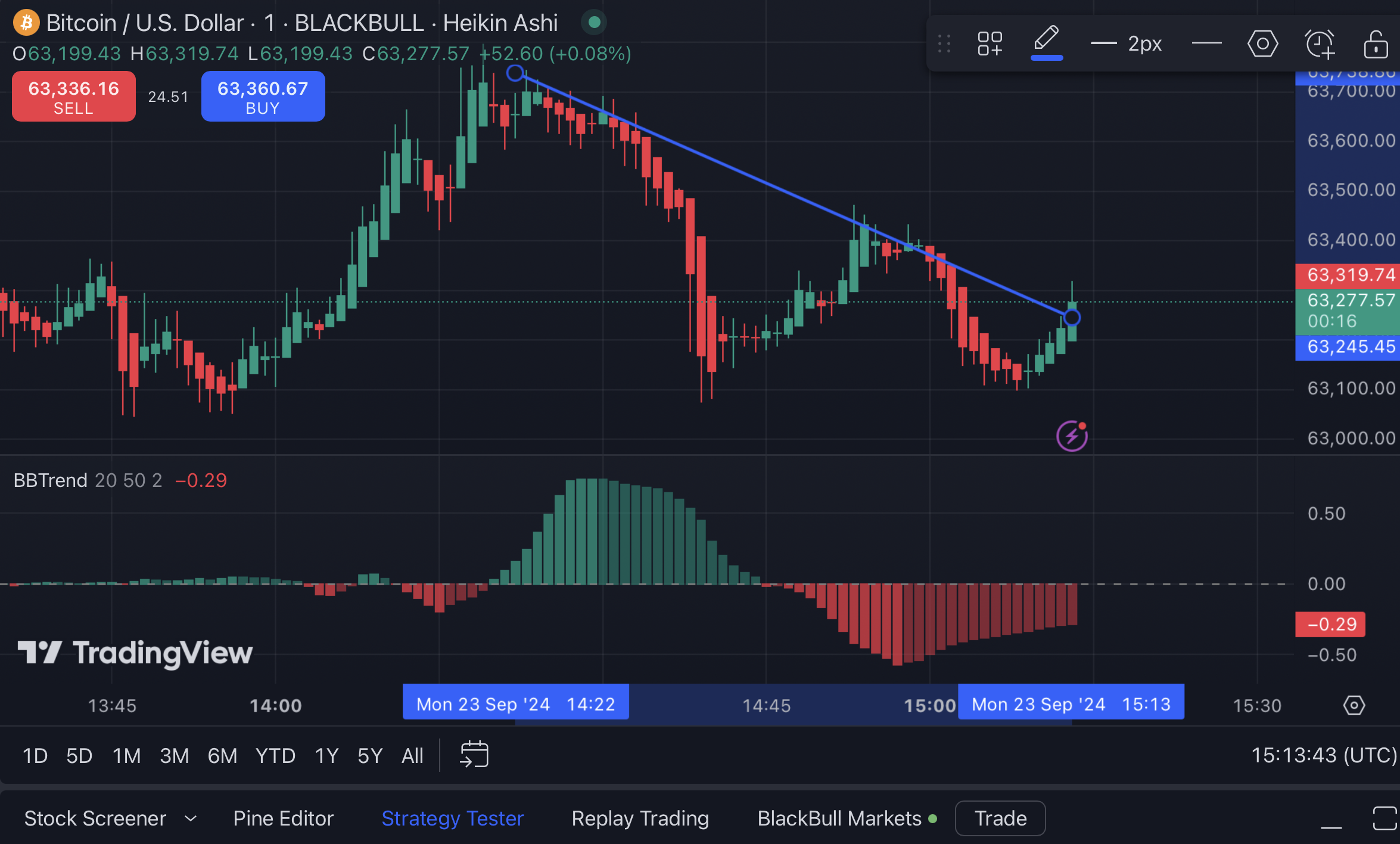1400x844 pixels.
Task: Grab the drawing toolbar drag handle
Action: click(x=944, y=44)
